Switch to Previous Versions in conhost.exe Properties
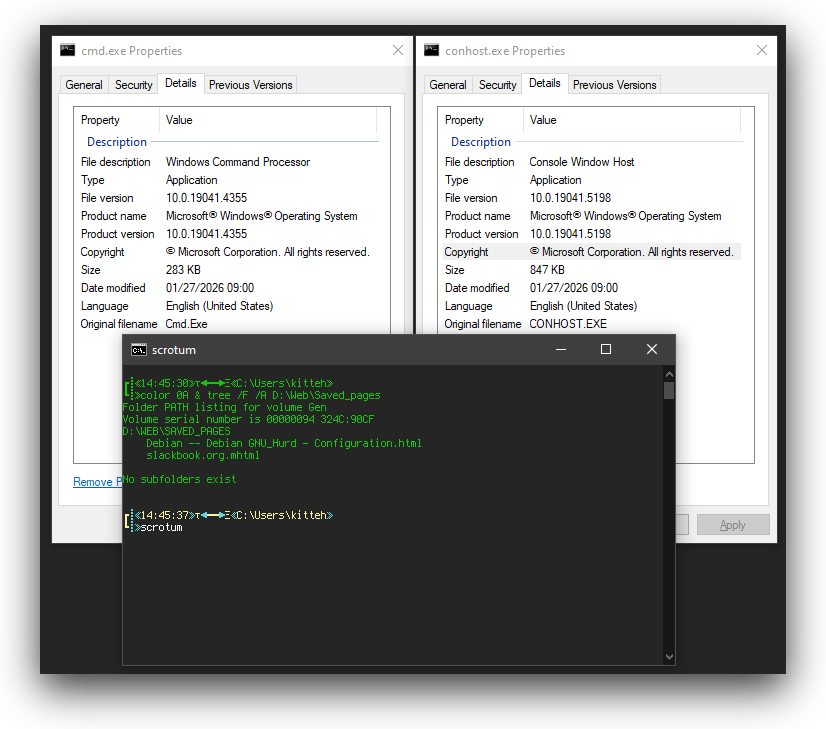The width and height of the screenshot is (826, 729). click(614, 85)
